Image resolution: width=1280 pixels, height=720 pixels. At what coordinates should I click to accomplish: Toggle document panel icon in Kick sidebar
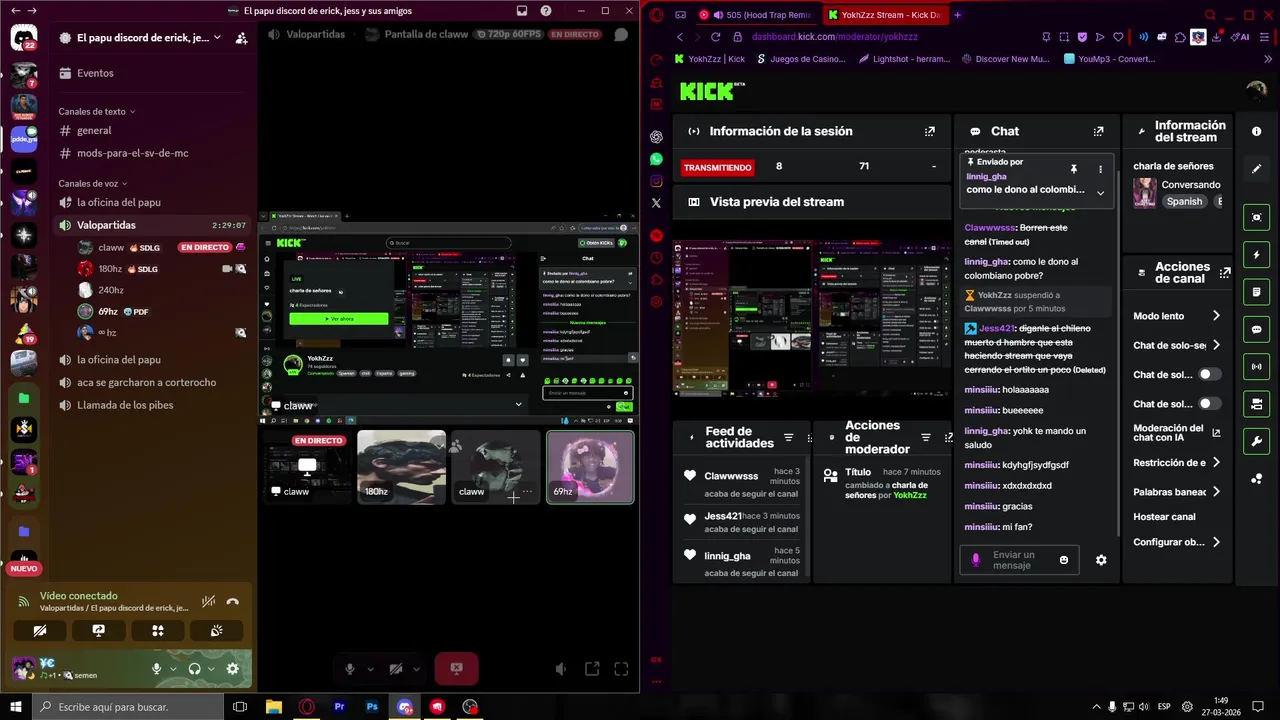pyautogui.click(x=1257, y=292)
